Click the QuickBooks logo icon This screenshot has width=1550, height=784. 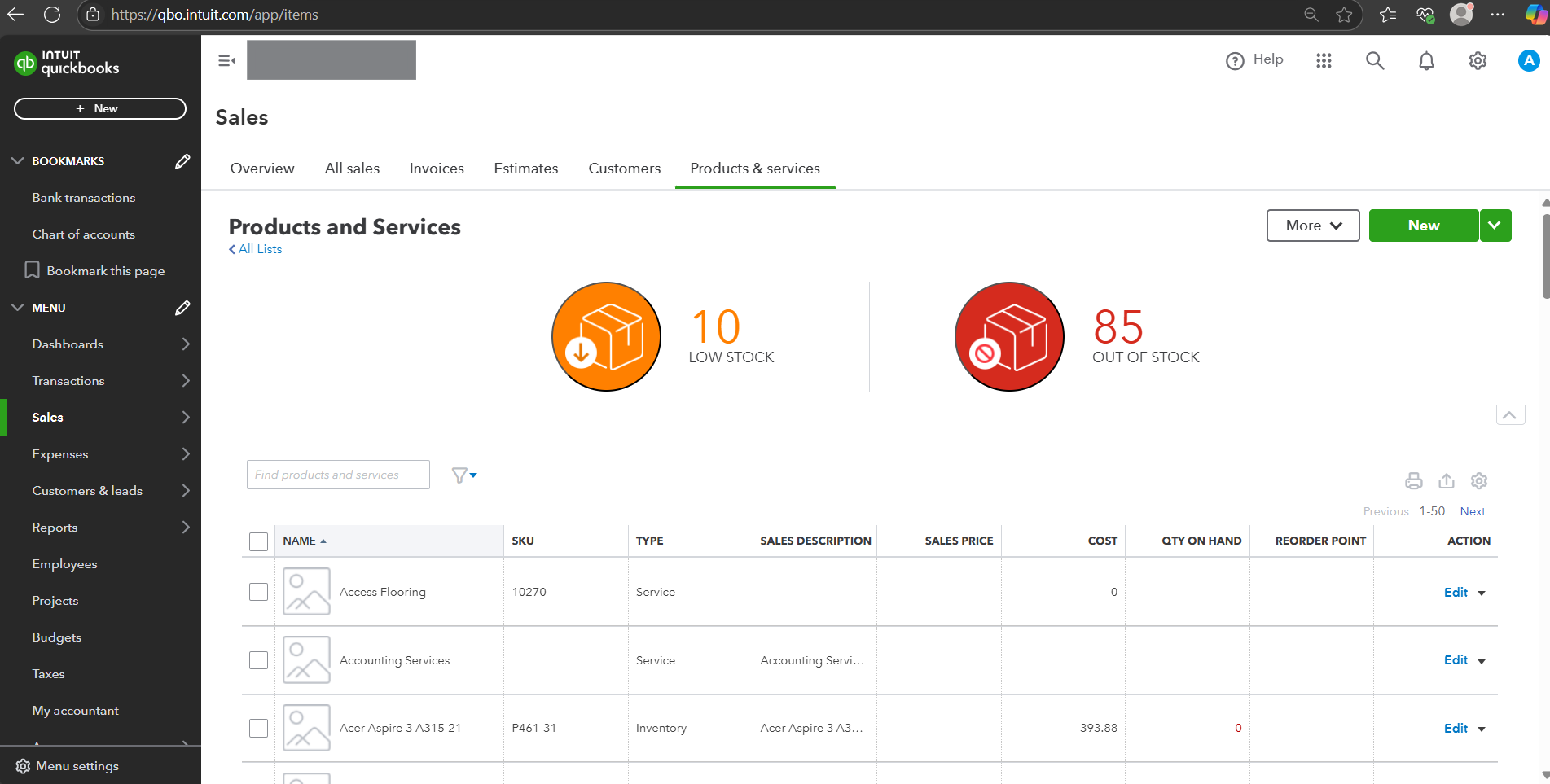25,63
